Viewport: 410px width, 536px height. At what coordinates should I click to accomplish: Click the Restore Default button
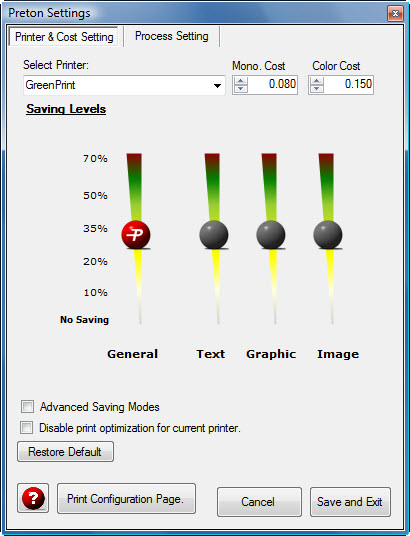tap(65, 452)
